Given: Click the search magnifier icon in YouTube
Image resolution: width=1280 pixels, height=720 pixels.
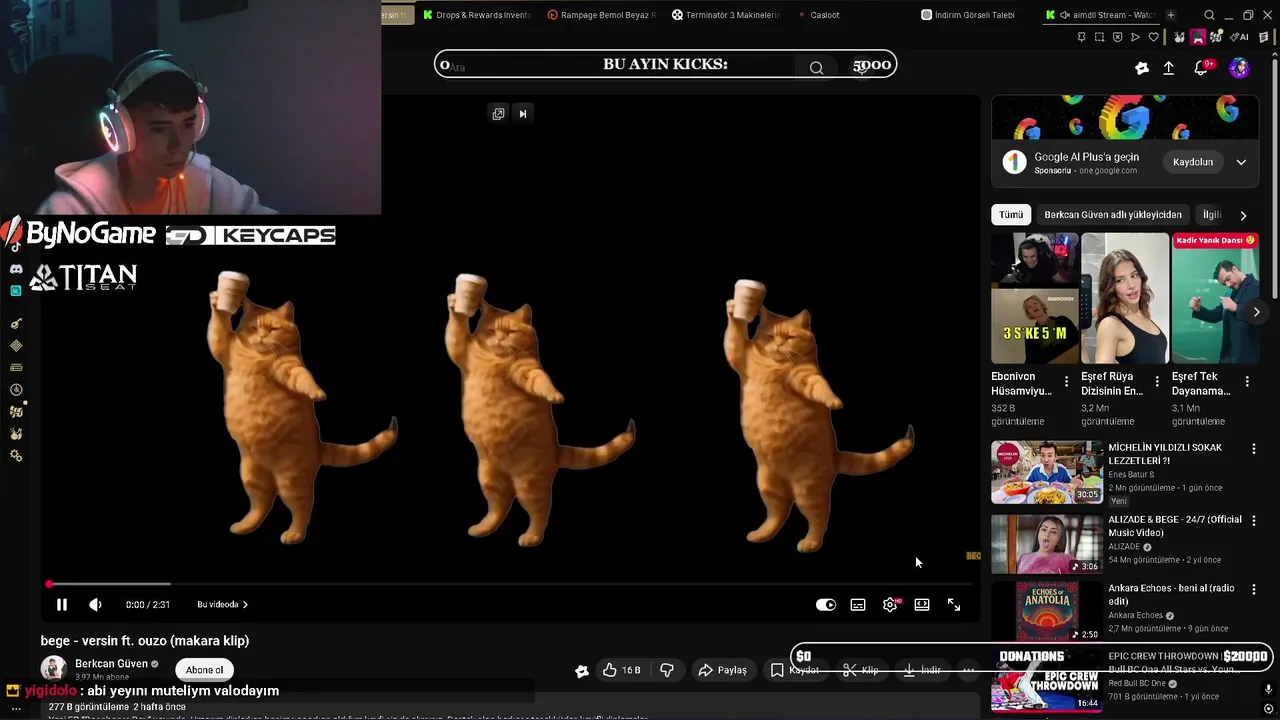Looking at the screenshot, I should click(x=817, y=67).
